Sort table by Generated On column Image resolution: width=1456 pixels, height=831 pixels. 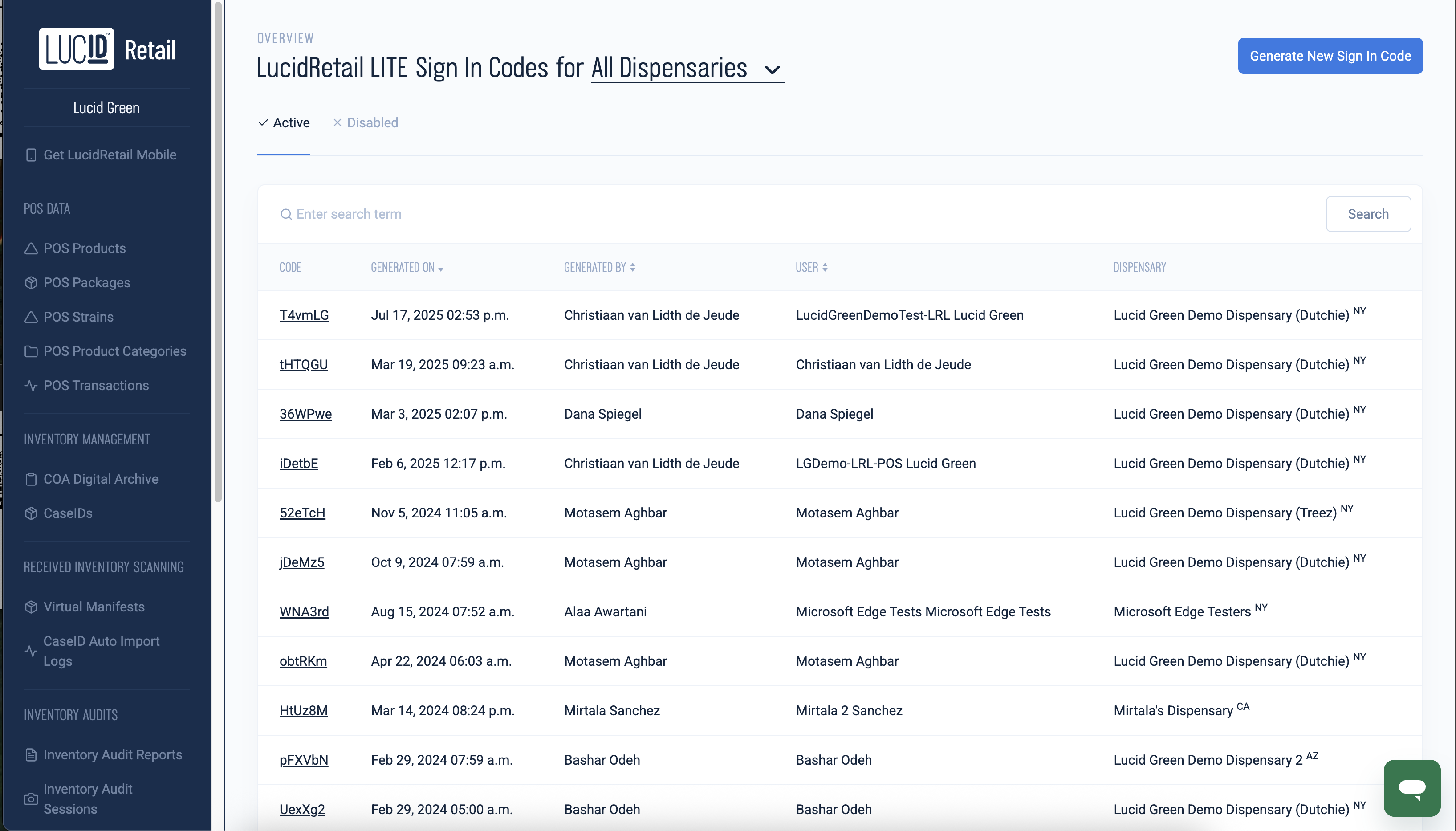click(x=407, y=268)
